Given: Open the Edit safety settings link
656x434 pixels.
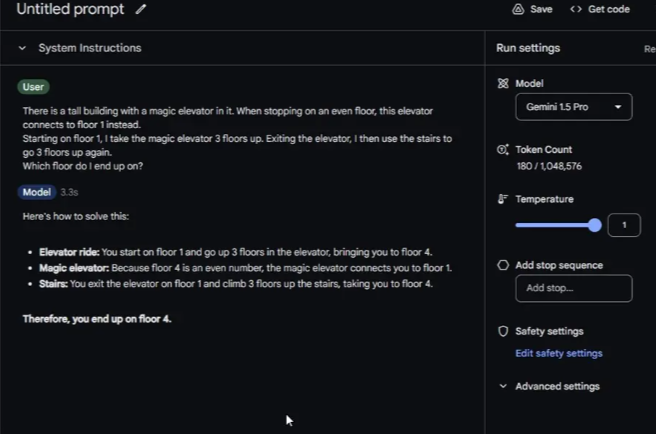Looking at the screenshot, I should tap(558, 353).
